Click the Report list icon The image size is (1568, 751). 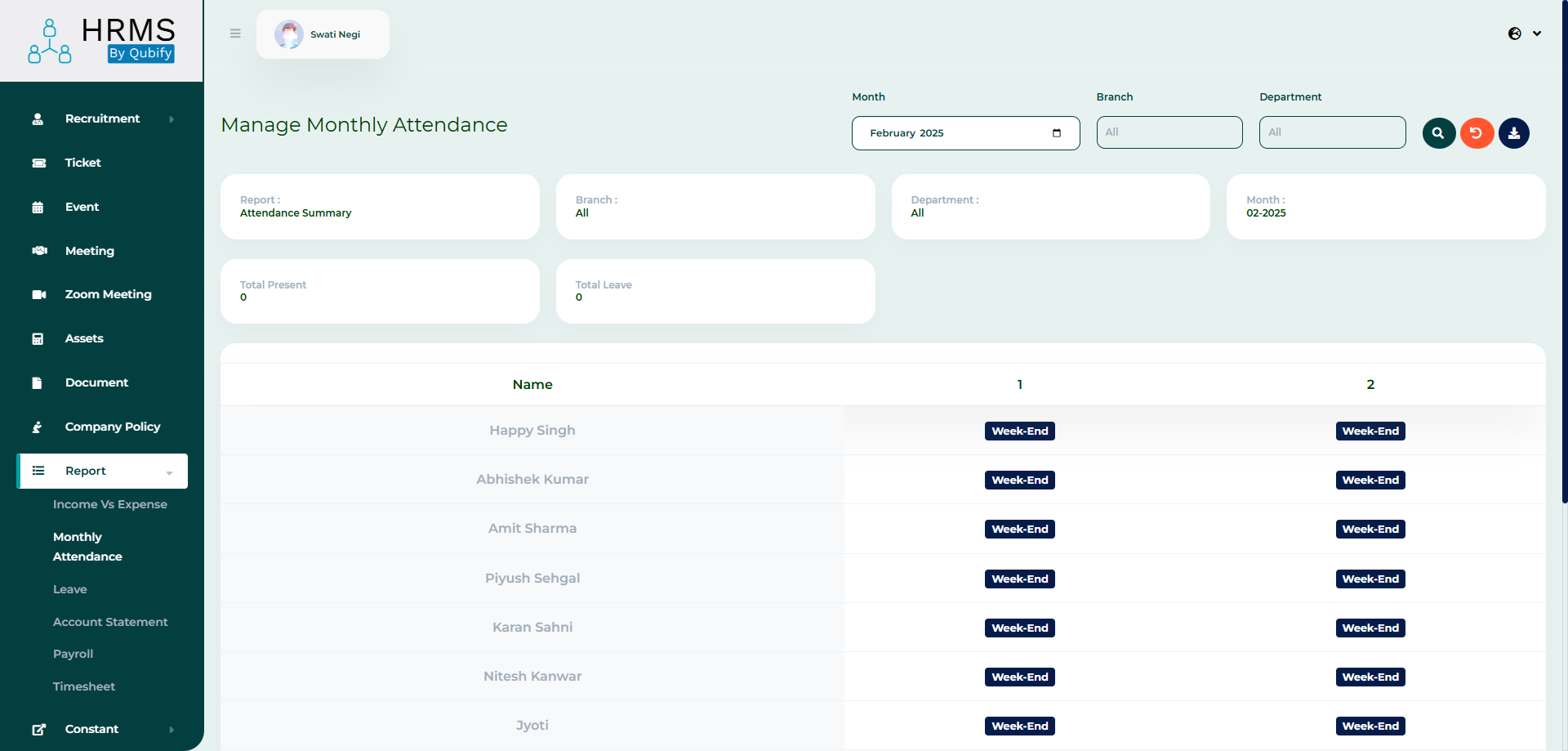pos(38,471)
